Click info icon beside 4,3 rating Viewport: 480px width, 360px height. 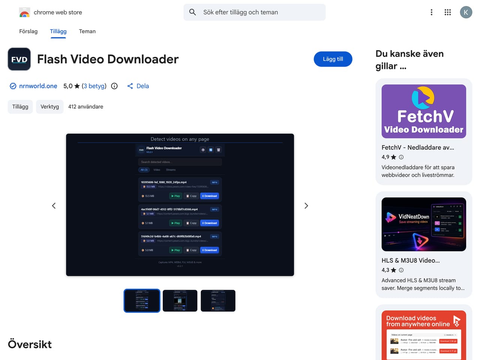tap(401, 270)
